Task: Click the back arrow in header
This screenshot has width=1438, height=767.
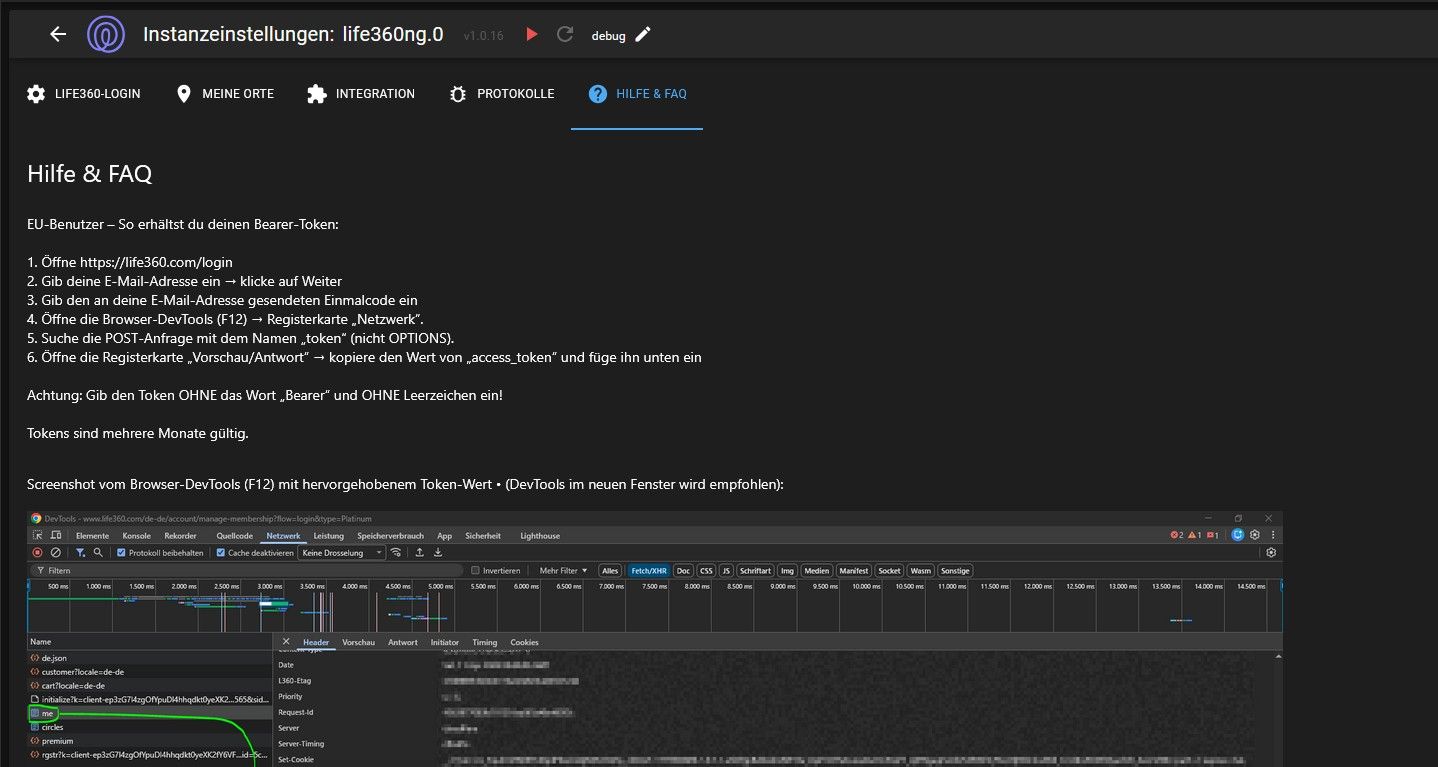Action: [58, 35]
